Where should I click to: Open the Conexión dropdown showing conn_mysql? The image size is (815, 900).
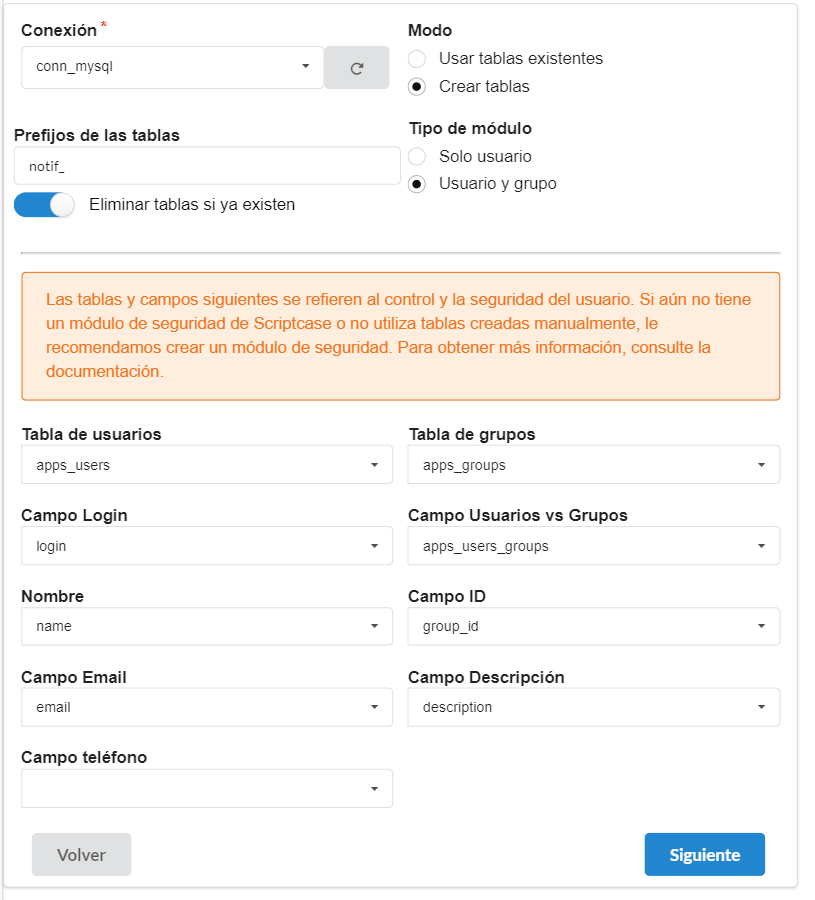[x=170, y=67]
